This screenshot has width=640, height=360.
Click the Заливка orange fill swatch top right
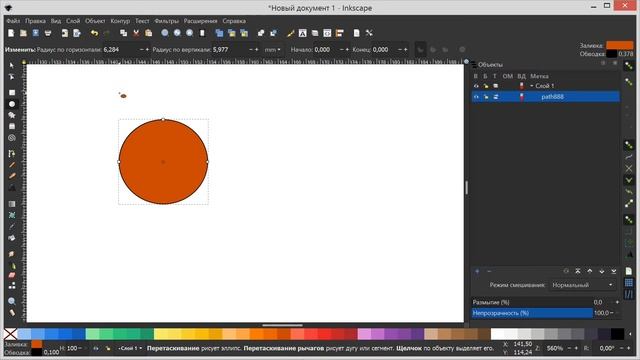(620, 45)
